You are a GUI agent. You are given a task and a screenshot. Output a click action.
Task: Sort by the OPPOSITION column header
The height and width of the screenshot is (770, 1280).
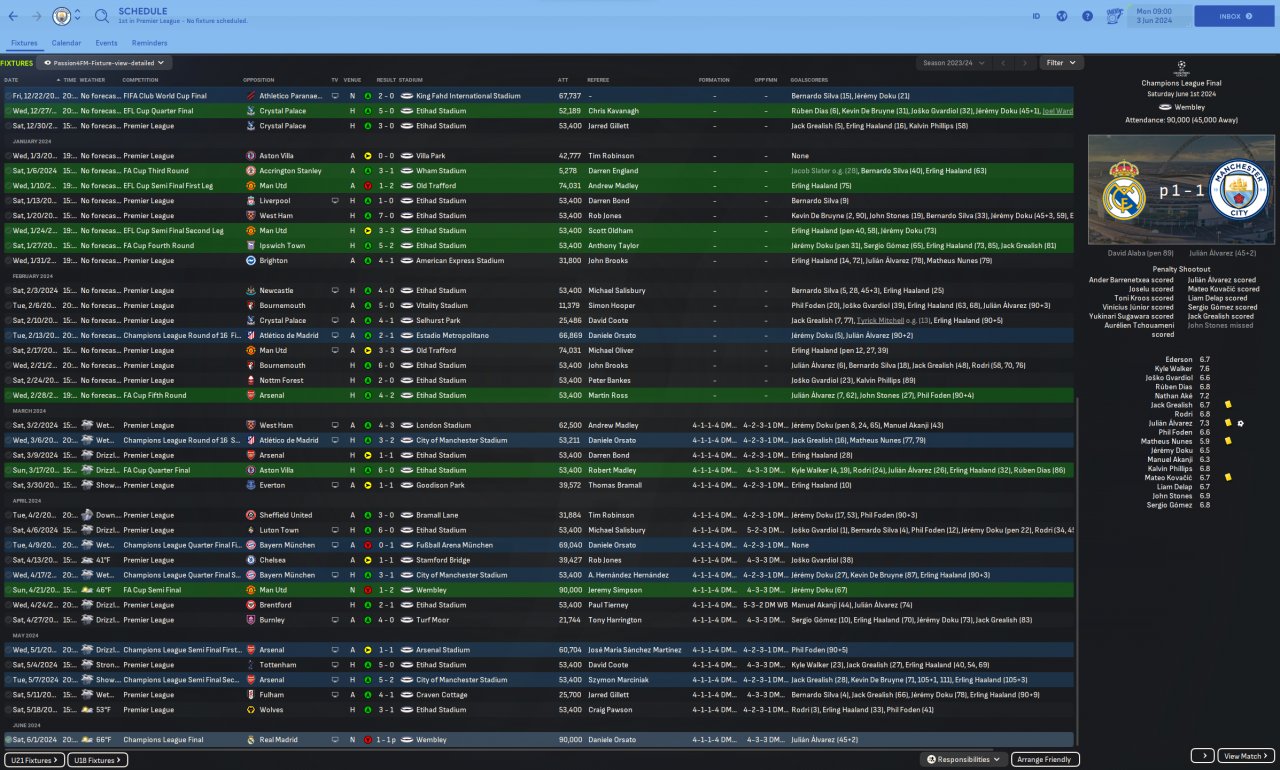[x=259, y=80]
